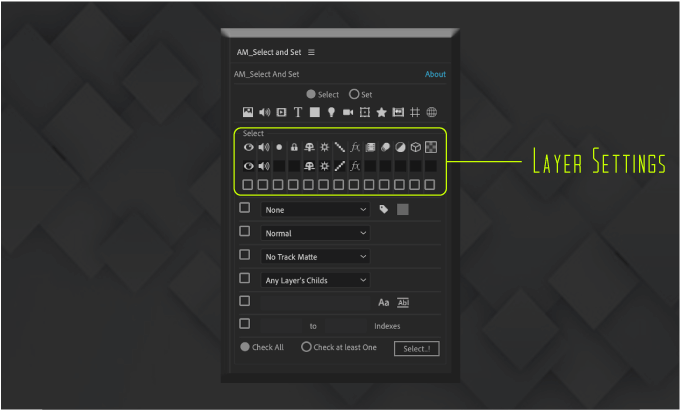This screenshot has height=410, width=680.
Task: Enable the checkbox beside the Indexes range
Action: pyautogui.click(x=245, y=324)
